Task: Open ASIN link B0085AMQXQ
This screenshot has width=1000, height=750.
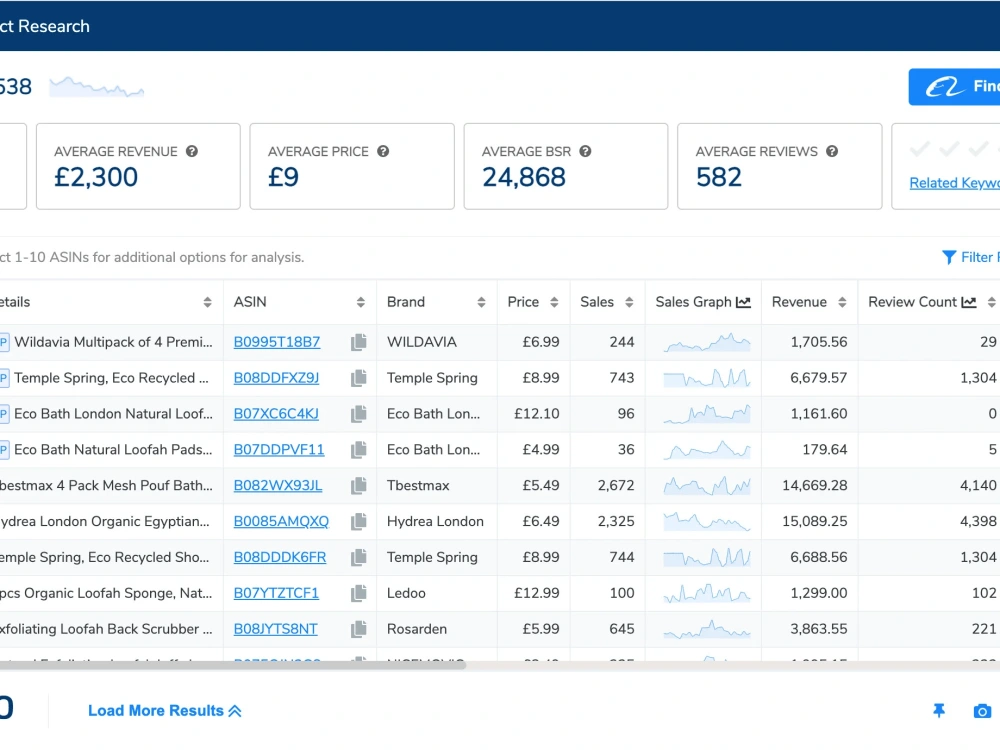Action: 281,521
